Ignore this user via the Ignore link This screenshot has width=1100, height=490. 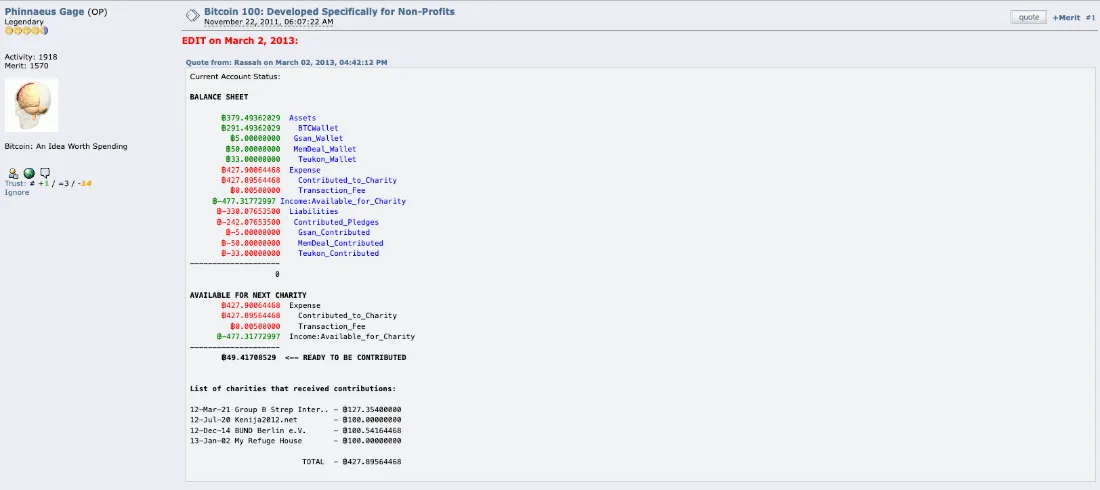click(x=17, y=192)
